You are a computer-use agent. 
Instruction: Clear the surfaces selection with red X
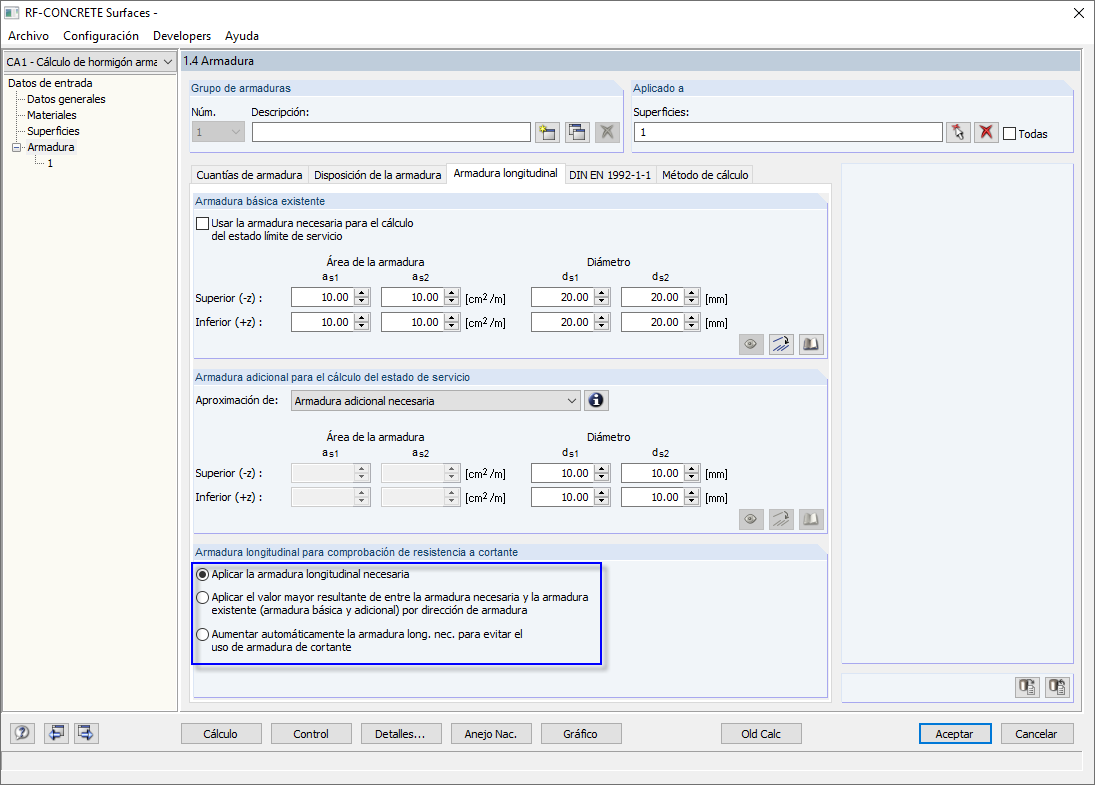[x=986, y=132]
